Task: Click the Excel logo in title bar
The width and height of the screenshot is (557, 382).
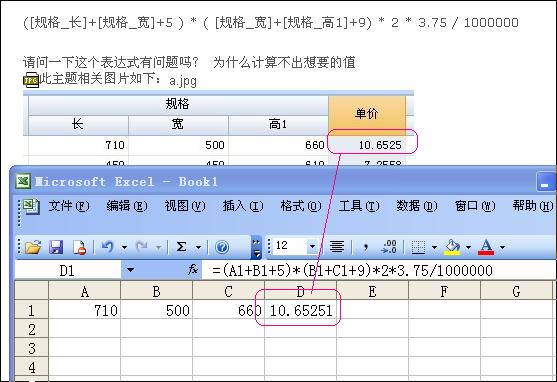Action: [23, 182]
